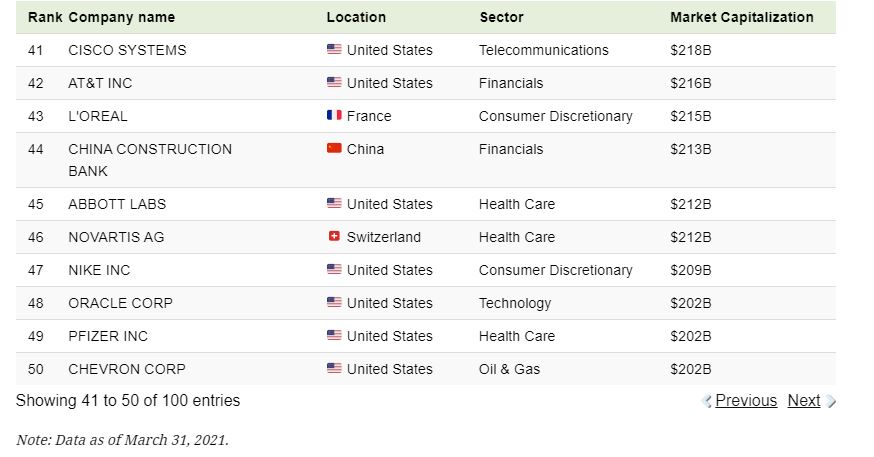874x457 pixels.
Task: Click the France flag icon
Action: click(x=334, y=116)
